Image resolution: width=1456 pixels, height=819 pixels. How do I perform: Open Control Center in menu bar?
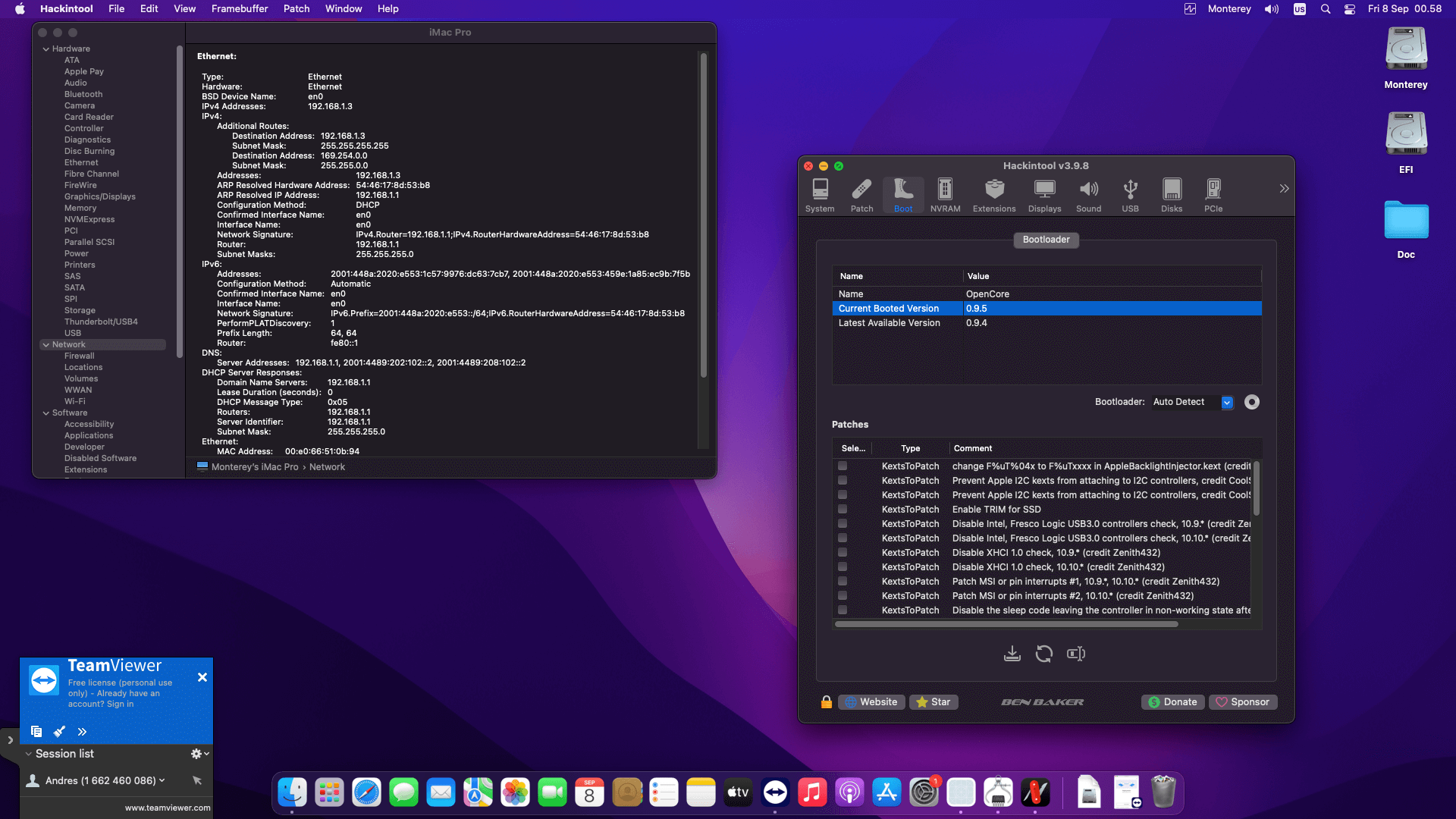[1350, 9]
